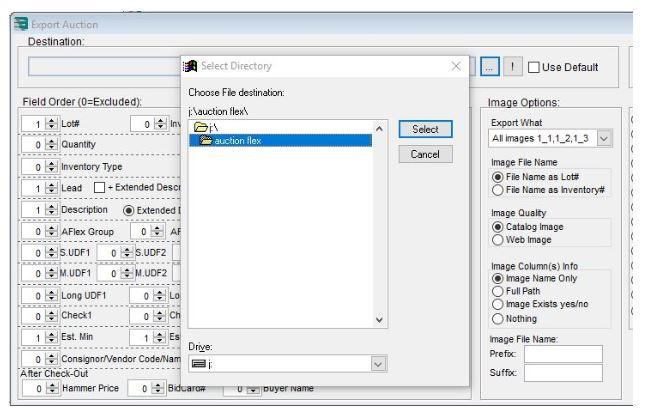647x420 pixels.
Task: Adjust the Bidcard# order spinner
Action: [x=158, y=388]
